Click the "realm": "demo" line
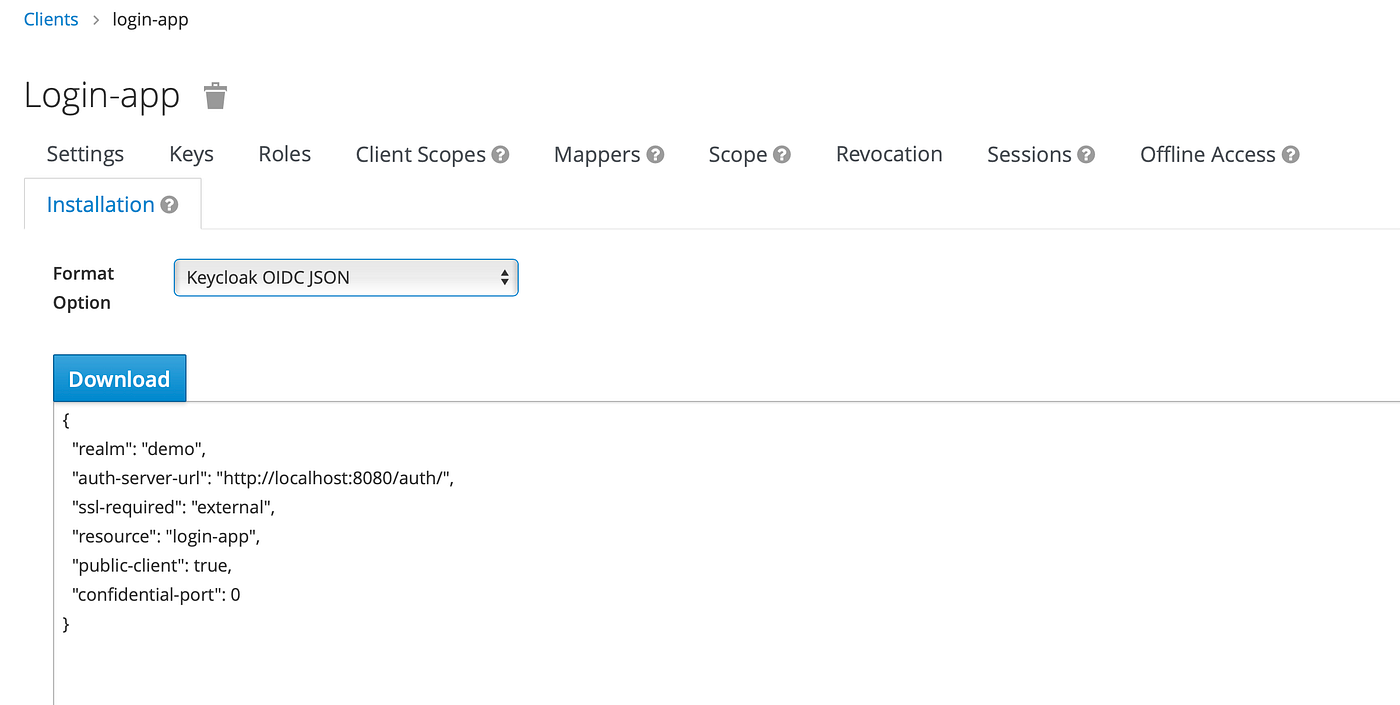 (138, 449)
